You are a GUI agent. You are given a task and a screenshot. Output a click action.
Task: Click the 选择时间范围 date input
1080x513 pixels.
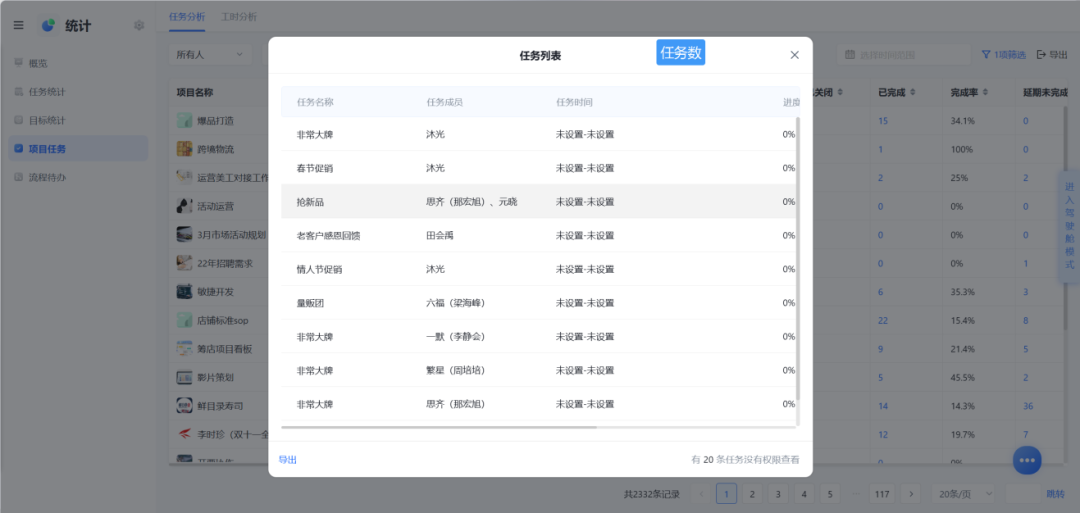[903, 54]
